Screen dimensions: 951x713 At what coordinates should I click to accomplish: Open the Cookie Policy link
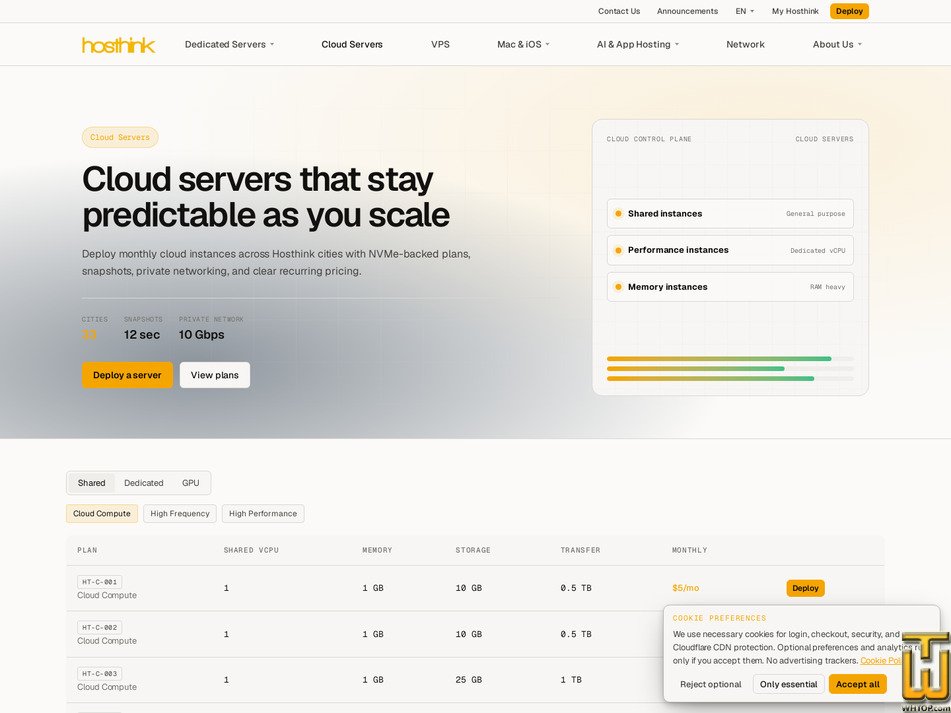pos(882,661)
